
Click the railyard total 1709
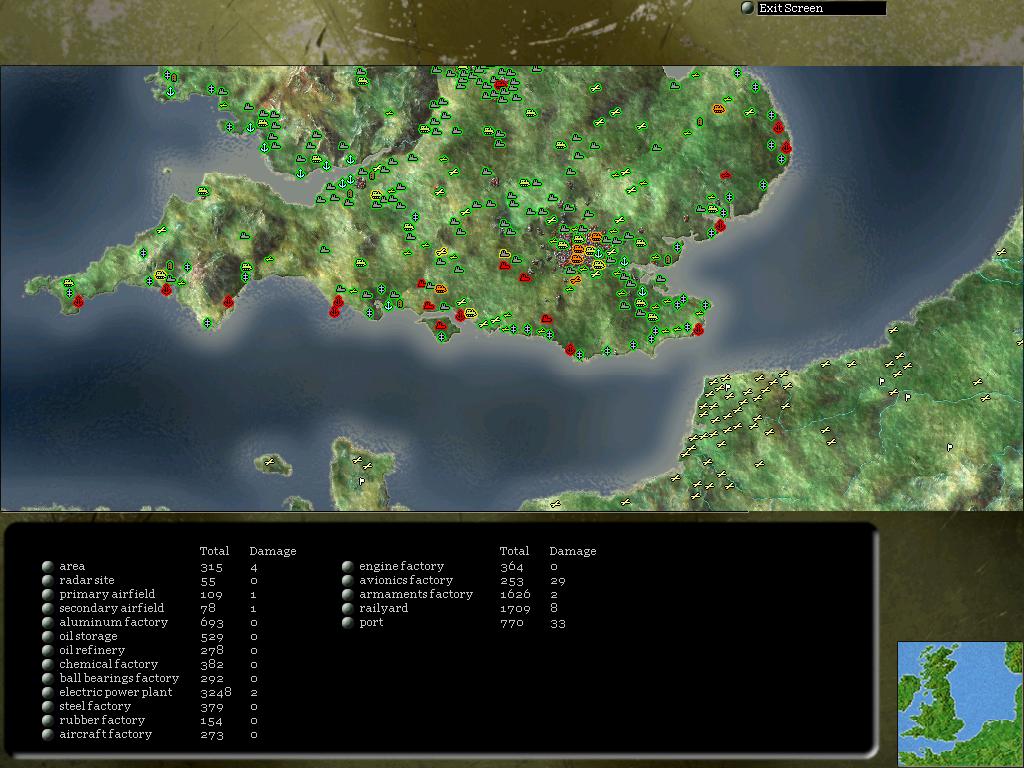515,608
